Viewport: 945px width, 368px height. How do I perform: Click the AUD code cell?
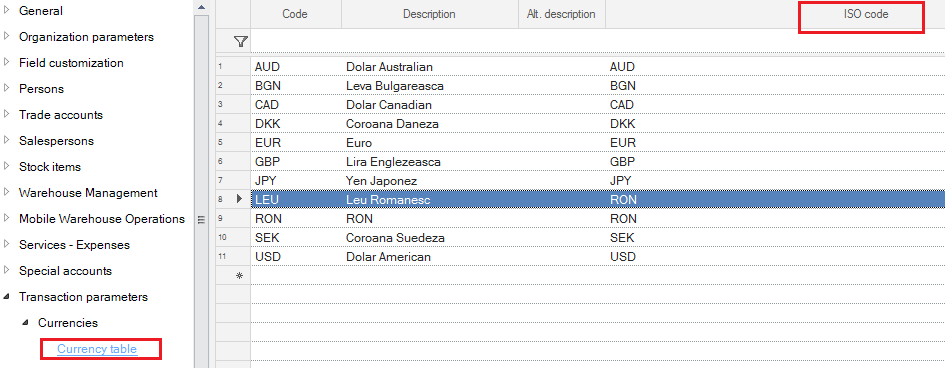pyautogui.click(x=296, y=66)
